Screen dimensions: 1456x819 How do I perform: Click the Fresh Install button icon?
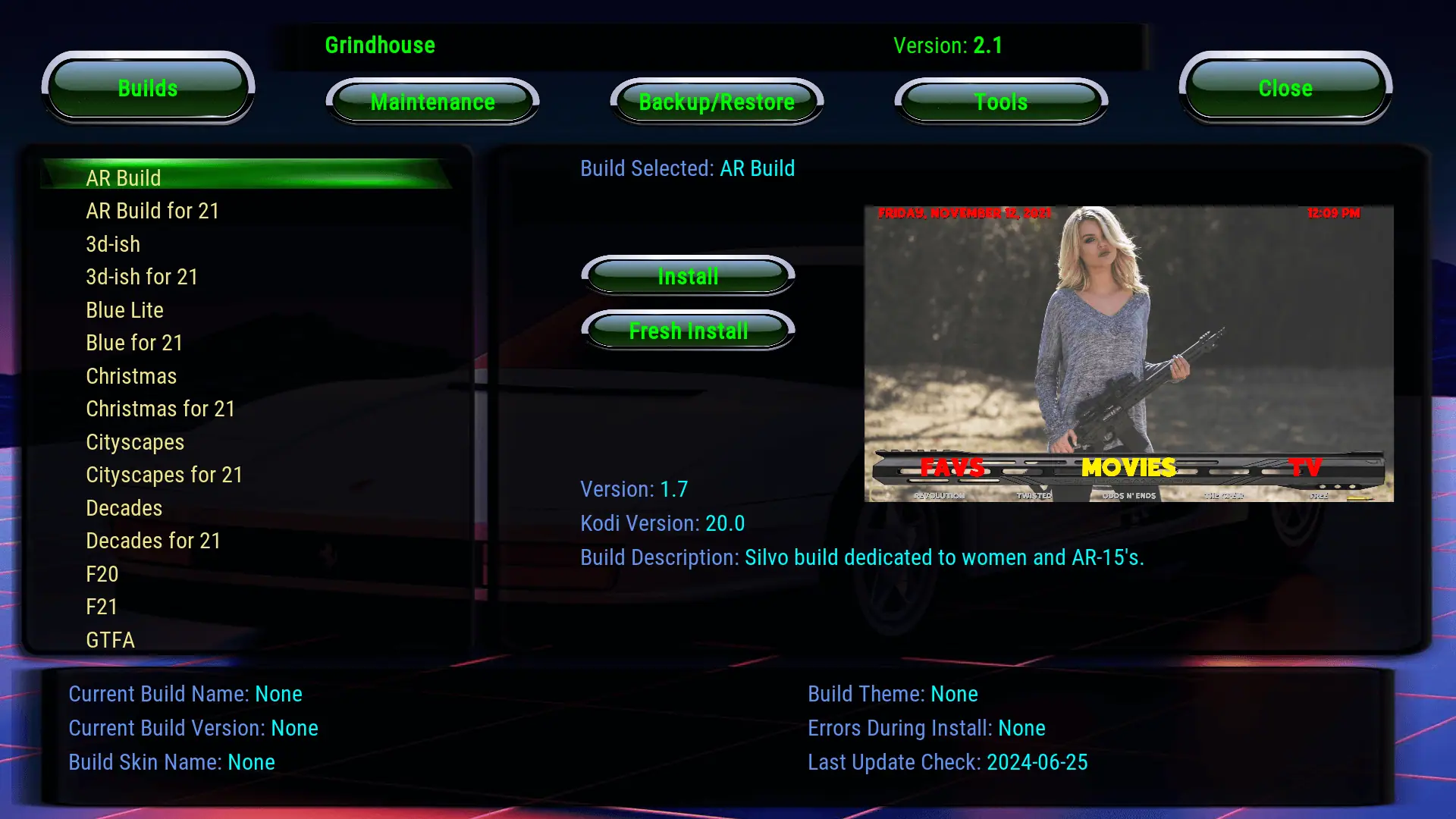click(x=689, y=331)
